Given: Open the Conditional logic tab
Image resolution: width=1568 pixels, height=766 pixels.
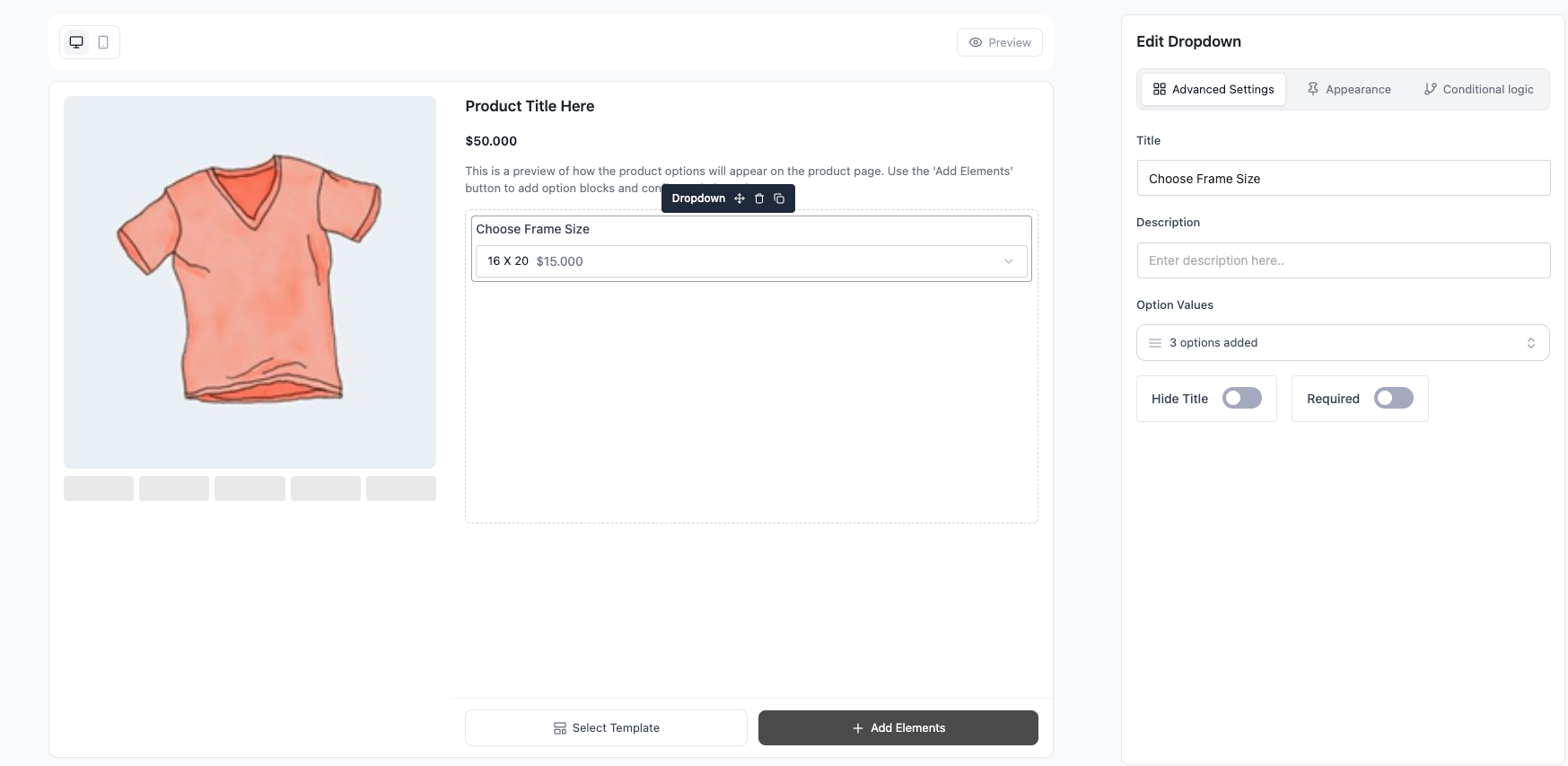Looking at the screenshot, I should [1478, 89].
